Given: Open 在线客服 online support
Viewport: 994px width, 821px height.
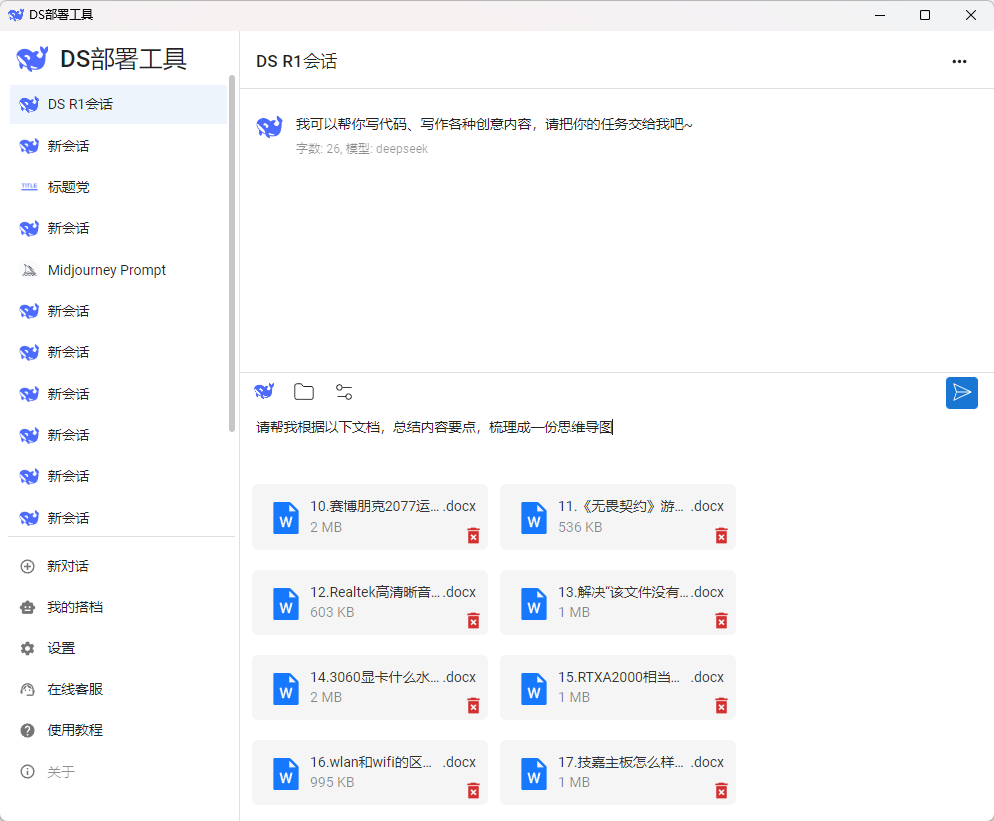Looking at the screenshot, I should coord(75,689).
